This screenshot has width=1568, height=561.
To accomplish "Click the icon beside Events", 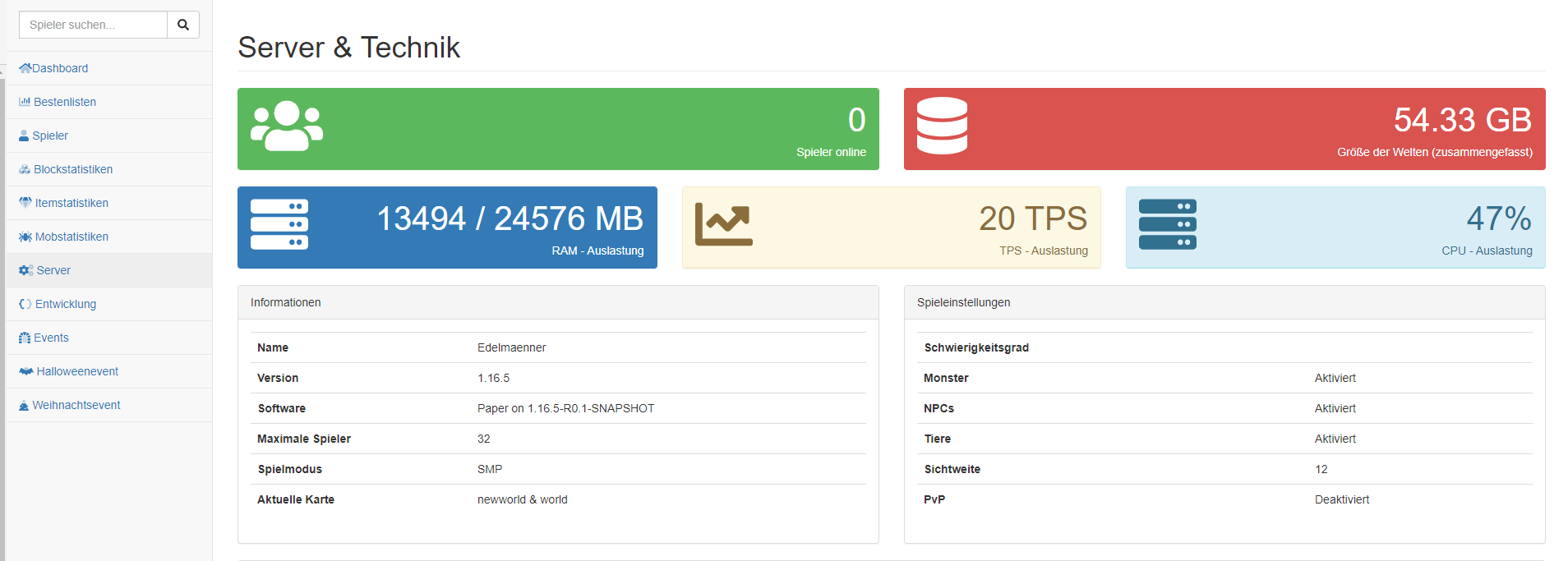I will [x=25, y=338].
